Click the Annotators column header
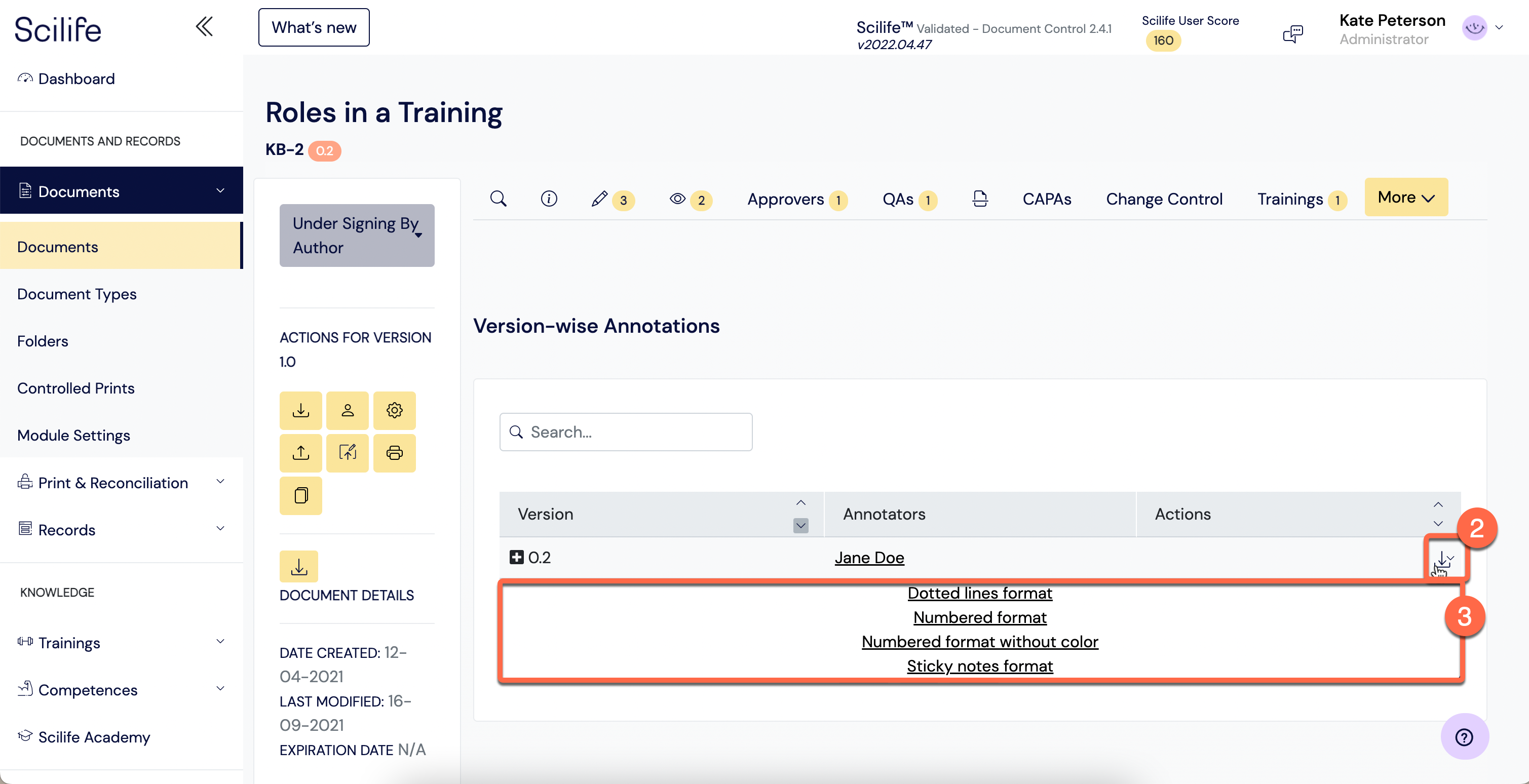Viewport: 1529px width, 784px height. tap(979, 514)
